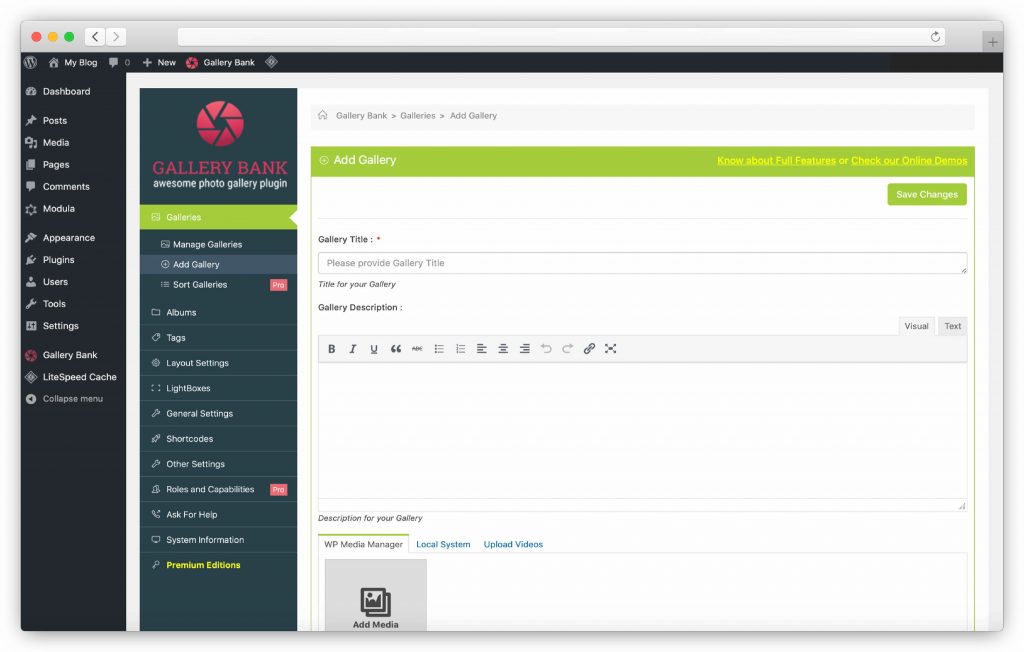Open the New dropdown in the admin bar
The height and width of the screenshot is (652, 1024).
pos(158,62)
